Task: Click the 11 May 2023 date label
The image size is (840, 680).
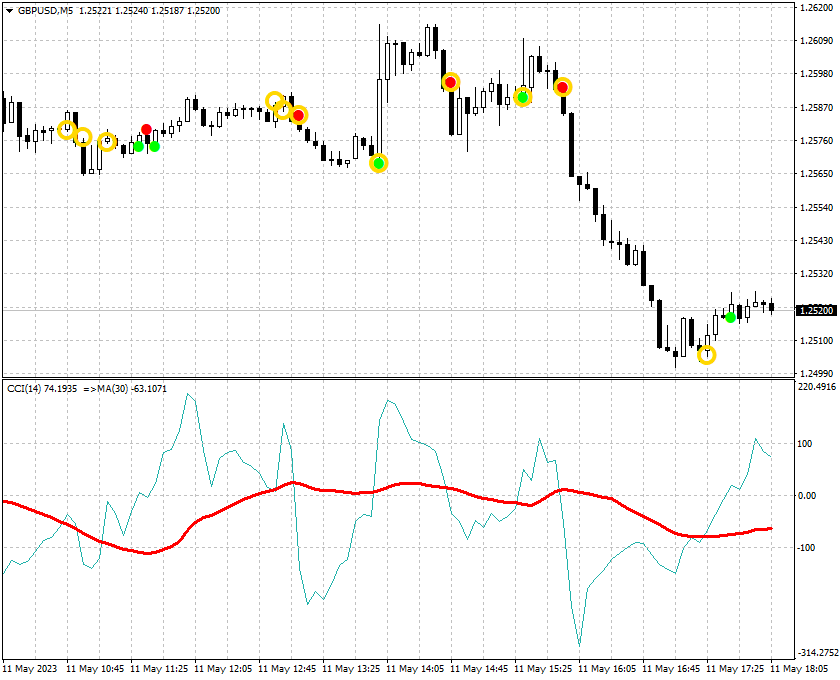Action: pyautogui.click(x=29, y=669)
